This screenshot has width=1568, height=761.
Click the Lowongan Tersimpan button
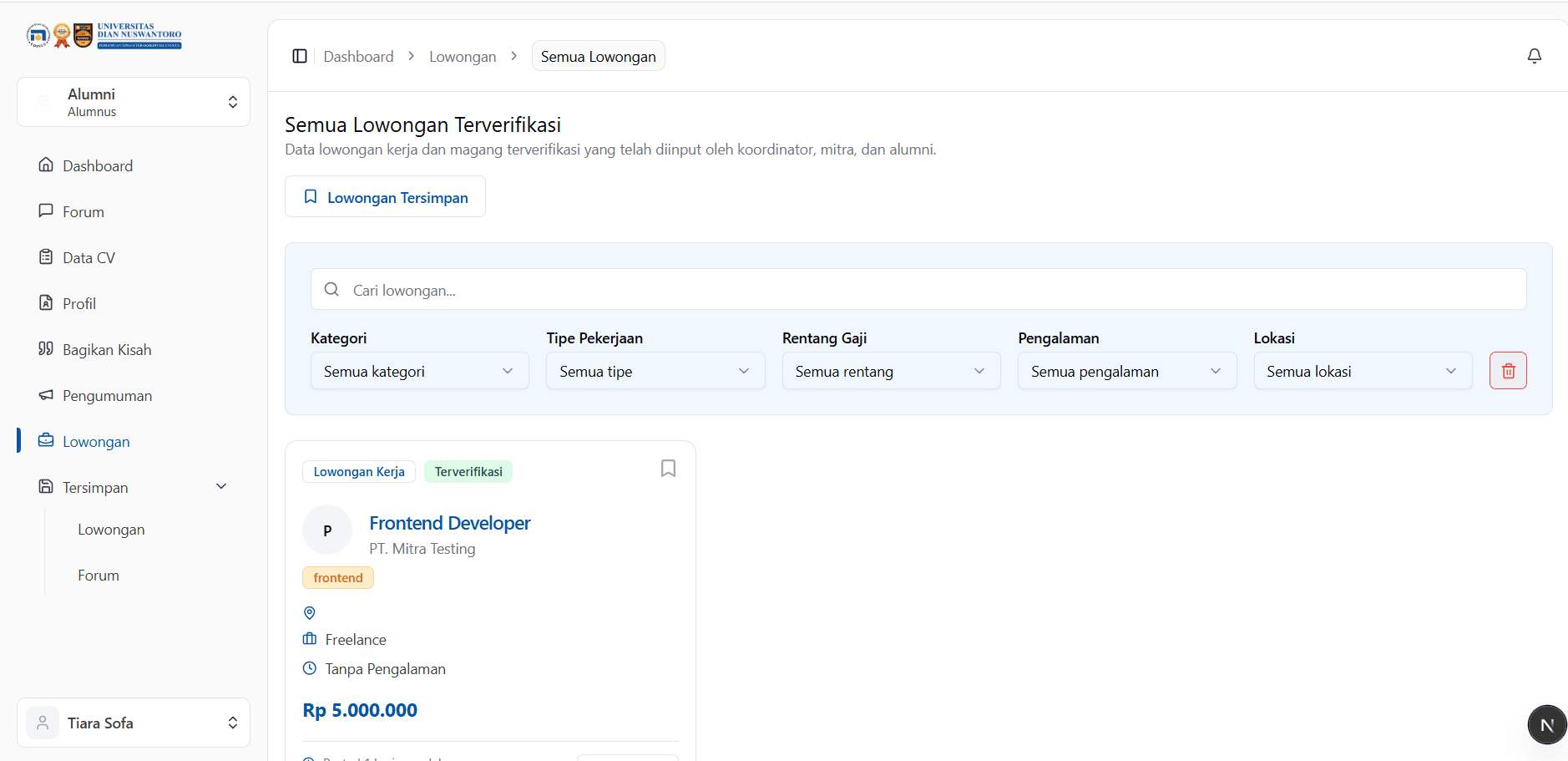(x=385, y=196)
